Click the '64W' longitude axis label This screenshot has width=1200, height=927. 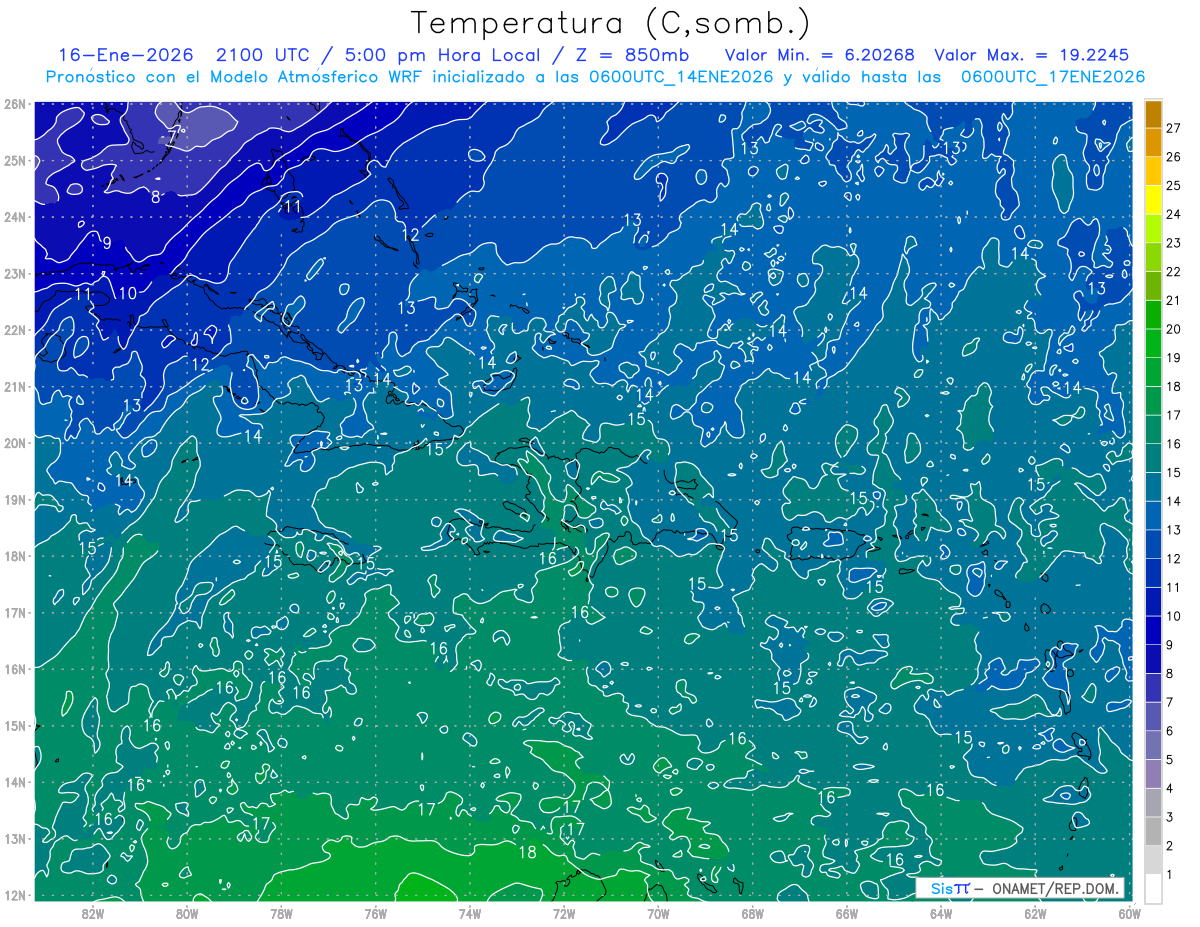[941, 912]
